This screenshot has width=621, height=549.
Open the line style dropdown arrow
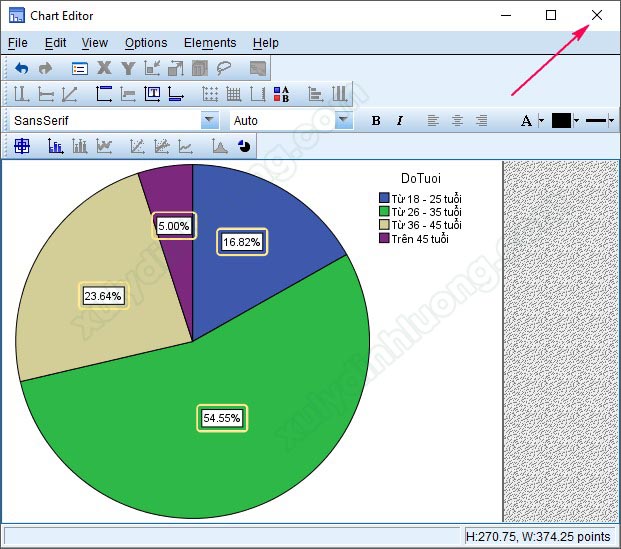614,120
